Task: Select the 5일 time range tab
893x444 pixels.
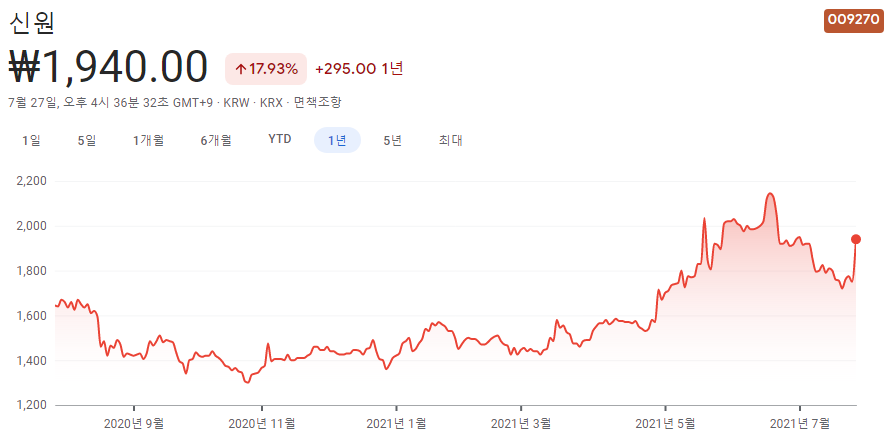Action: [x=87, y=141]
